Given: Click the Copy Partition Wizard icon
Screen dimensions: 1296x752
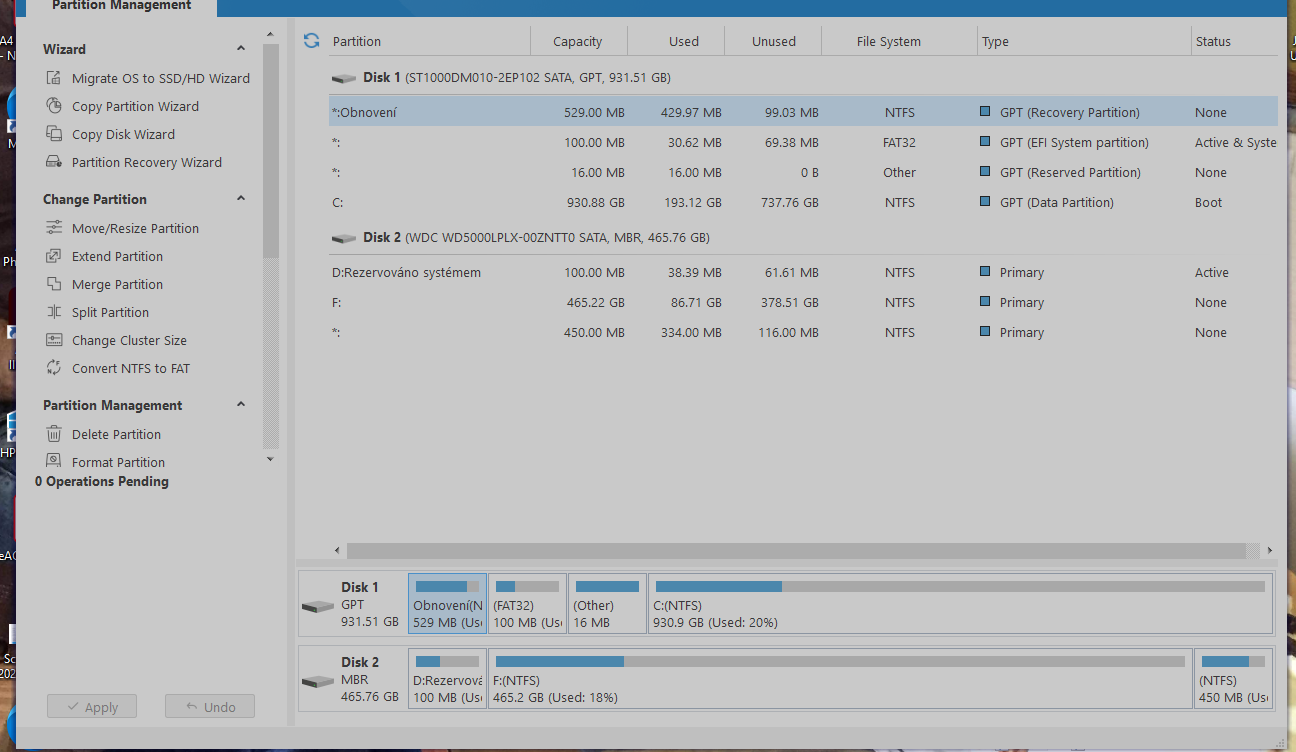Looking at the screenshot, I should [54, 106].
